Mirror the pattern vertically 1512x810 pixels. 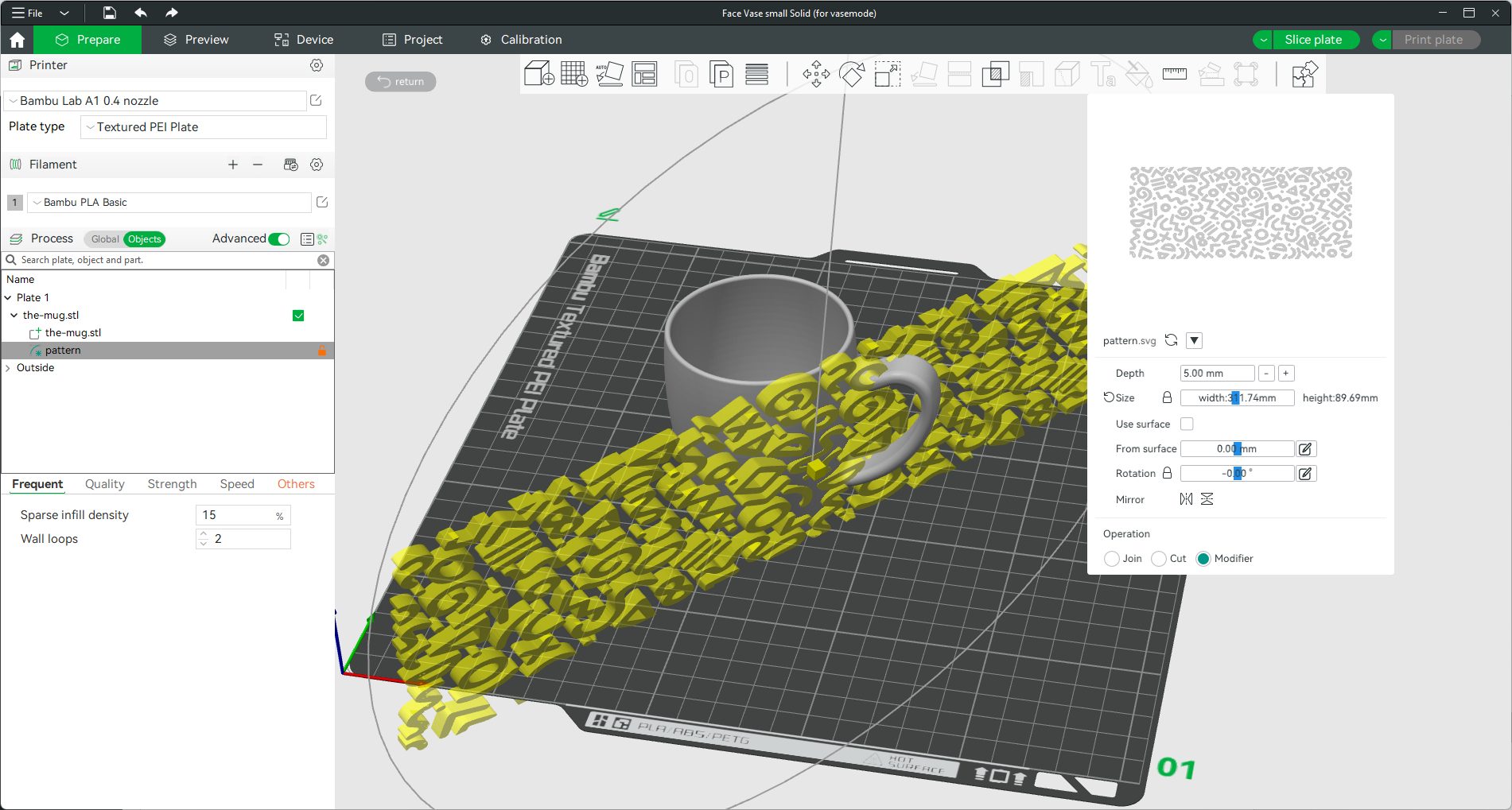point(1207,499)
